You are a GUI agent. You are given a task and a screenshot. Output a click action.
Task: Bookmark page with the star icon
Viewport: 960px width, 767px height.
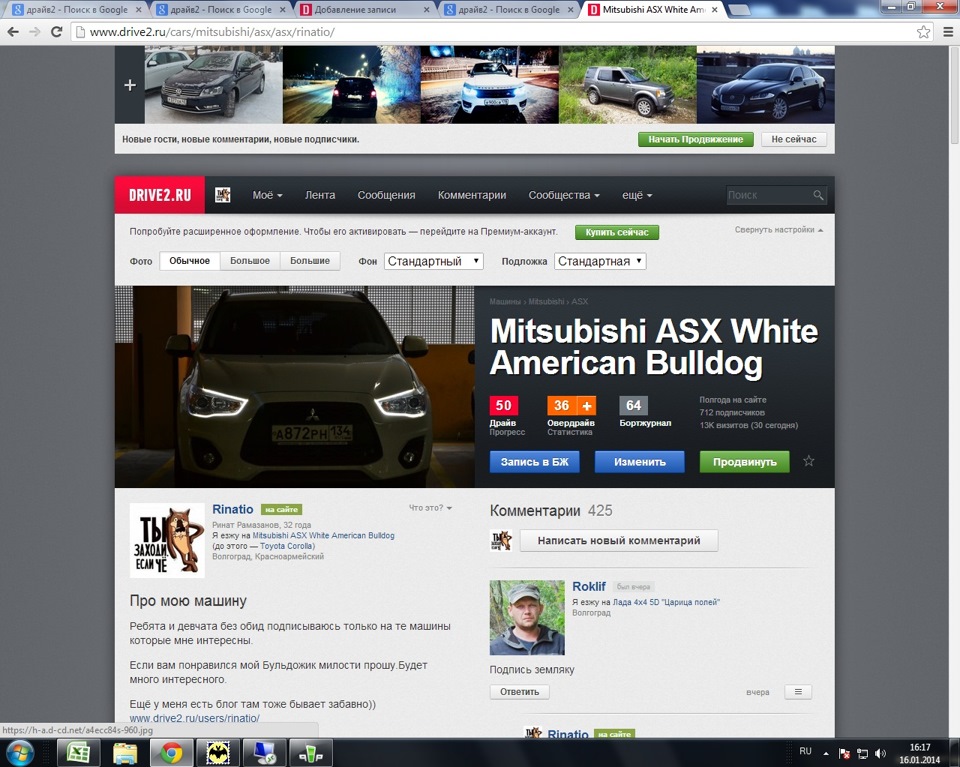(923, 32)
